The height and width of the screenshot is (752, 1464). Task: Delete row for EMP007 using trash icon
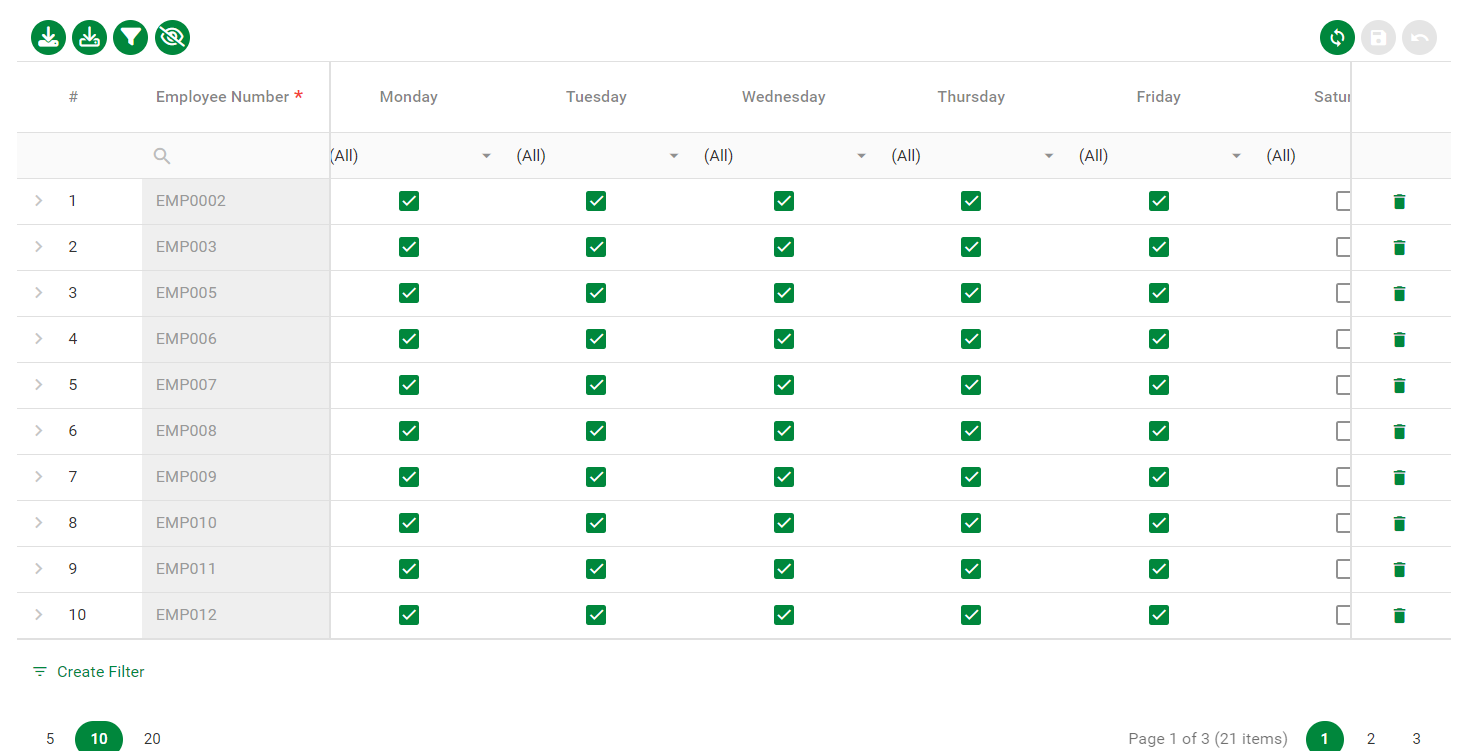(1399, 386)
